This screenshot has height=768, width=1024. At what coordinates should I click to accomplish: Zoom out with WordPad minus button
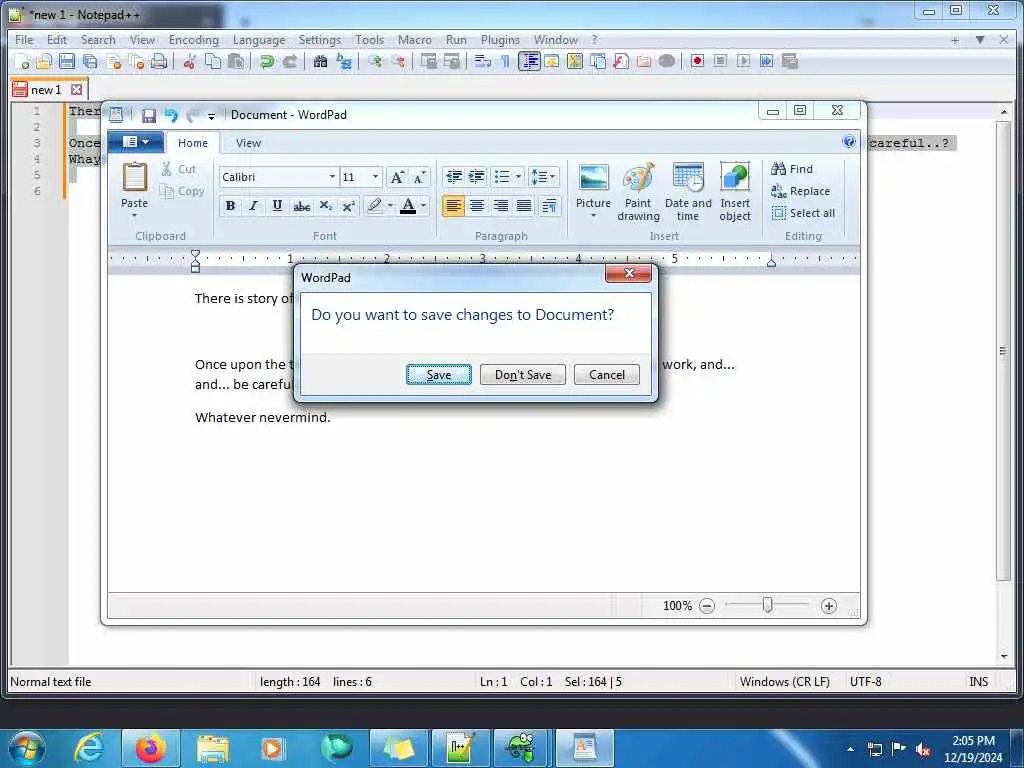tap(707, 606)
